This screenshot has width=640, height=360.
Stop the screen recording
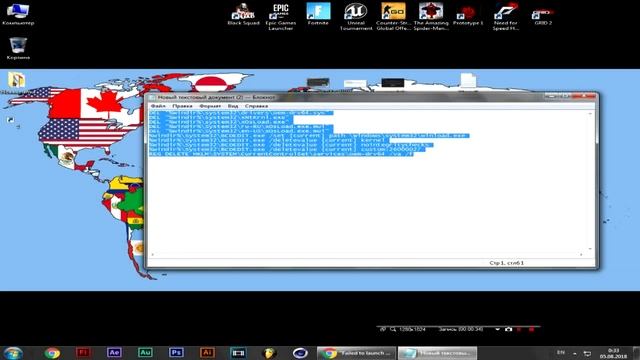[531, 329]
